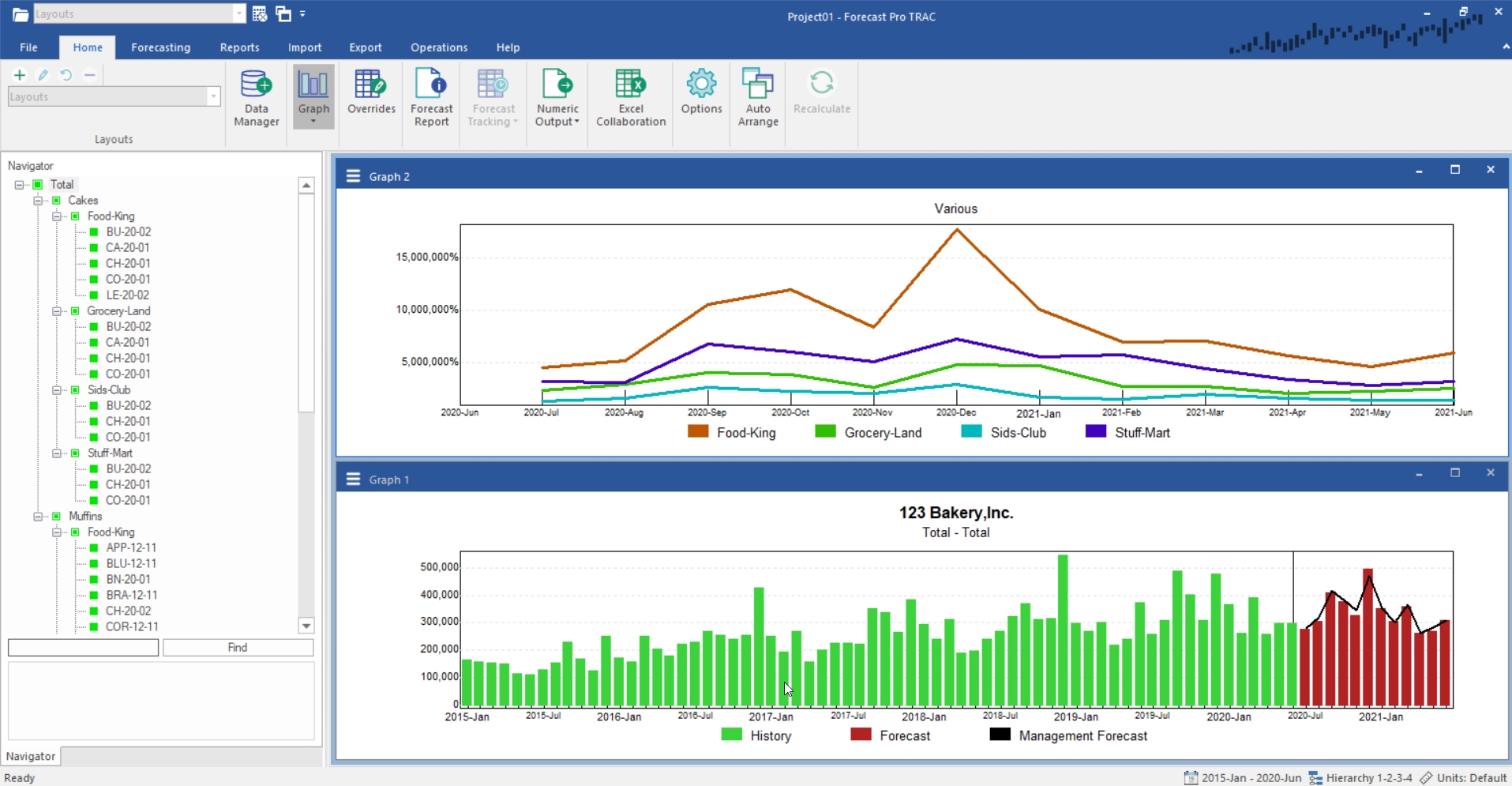This screenshot has height=786, width=1512.
Task: Click the Units ruler icon in status bar
Action: (x=1426, y=778)
